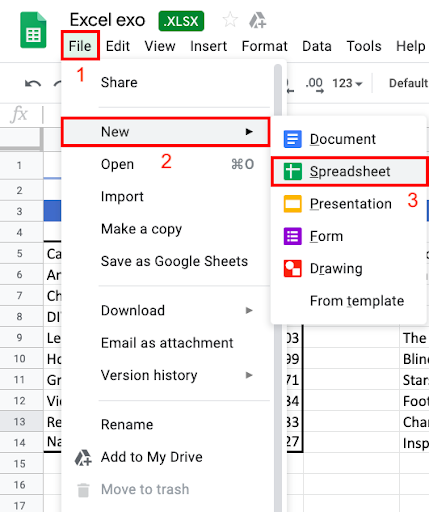The width and height of the screenshot is (429, 512).
Task: Click the cell starting with 'The' in row 9
Action: click(414, 338)
